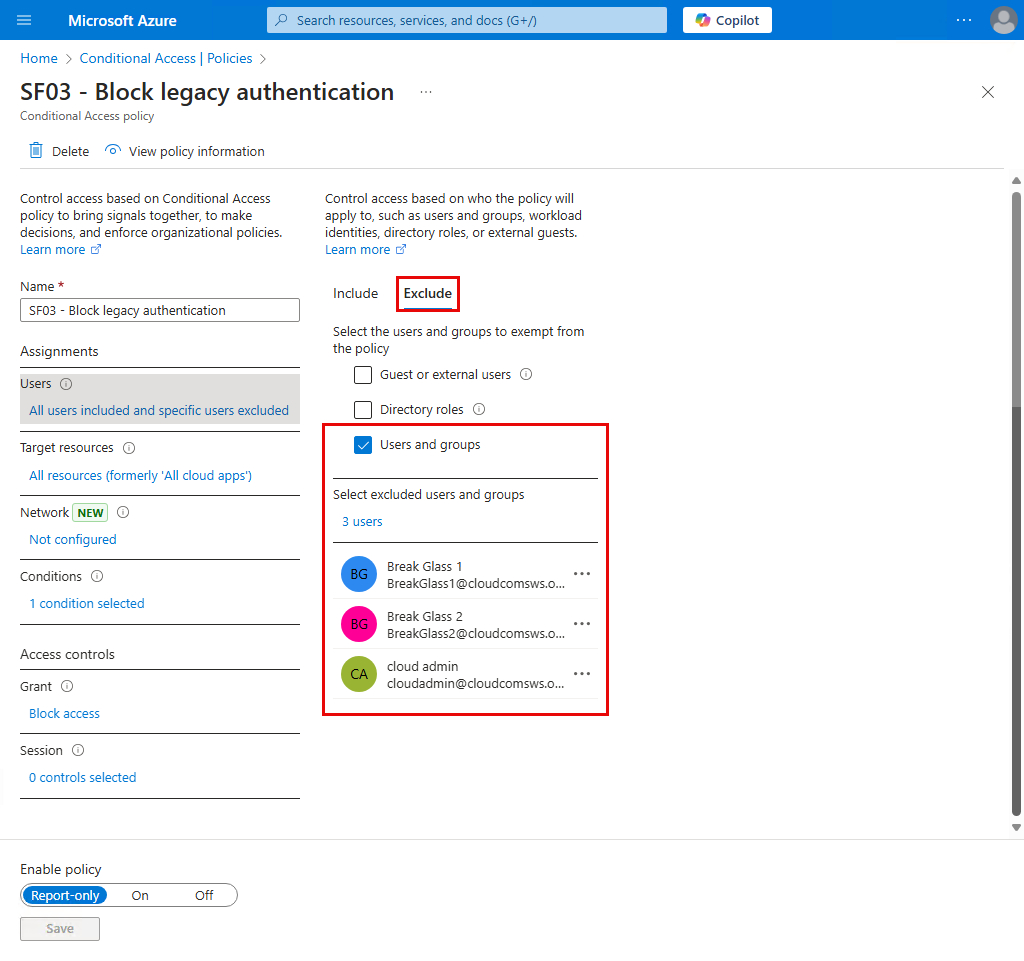Set Enable policy to On
Screen dimensions: 1024x961
[x=140, y=895]
